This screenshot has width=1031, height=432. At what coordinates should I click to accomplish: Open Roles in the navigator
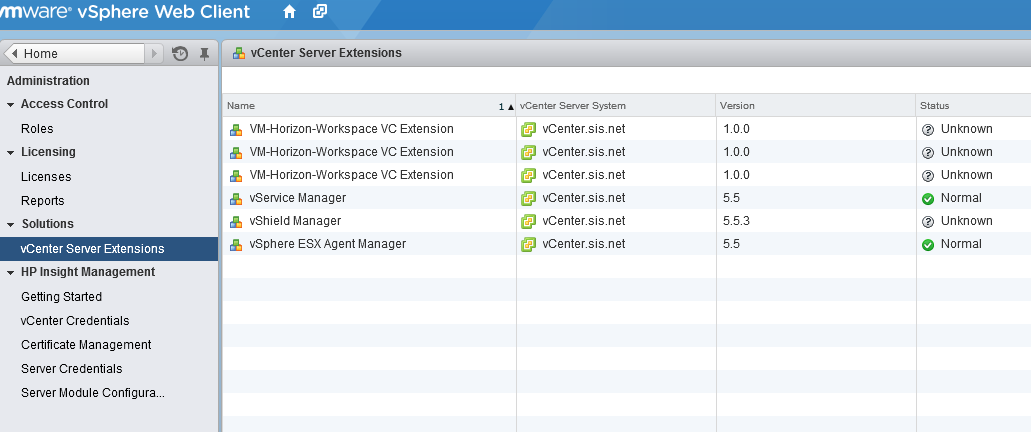[37, 129]
